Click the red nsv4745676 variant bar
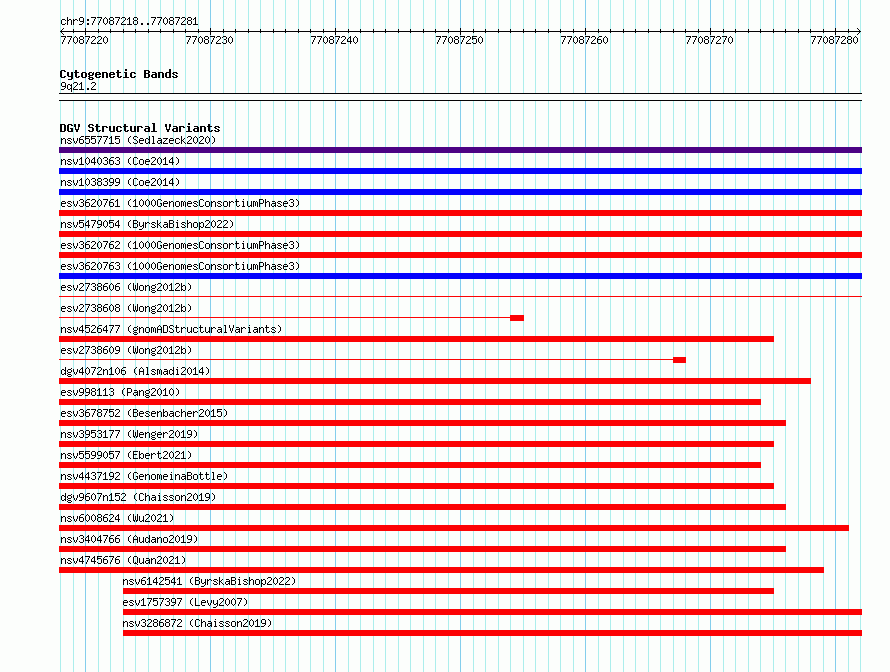Screen dimensions: 890x672 tap(442, 570)
